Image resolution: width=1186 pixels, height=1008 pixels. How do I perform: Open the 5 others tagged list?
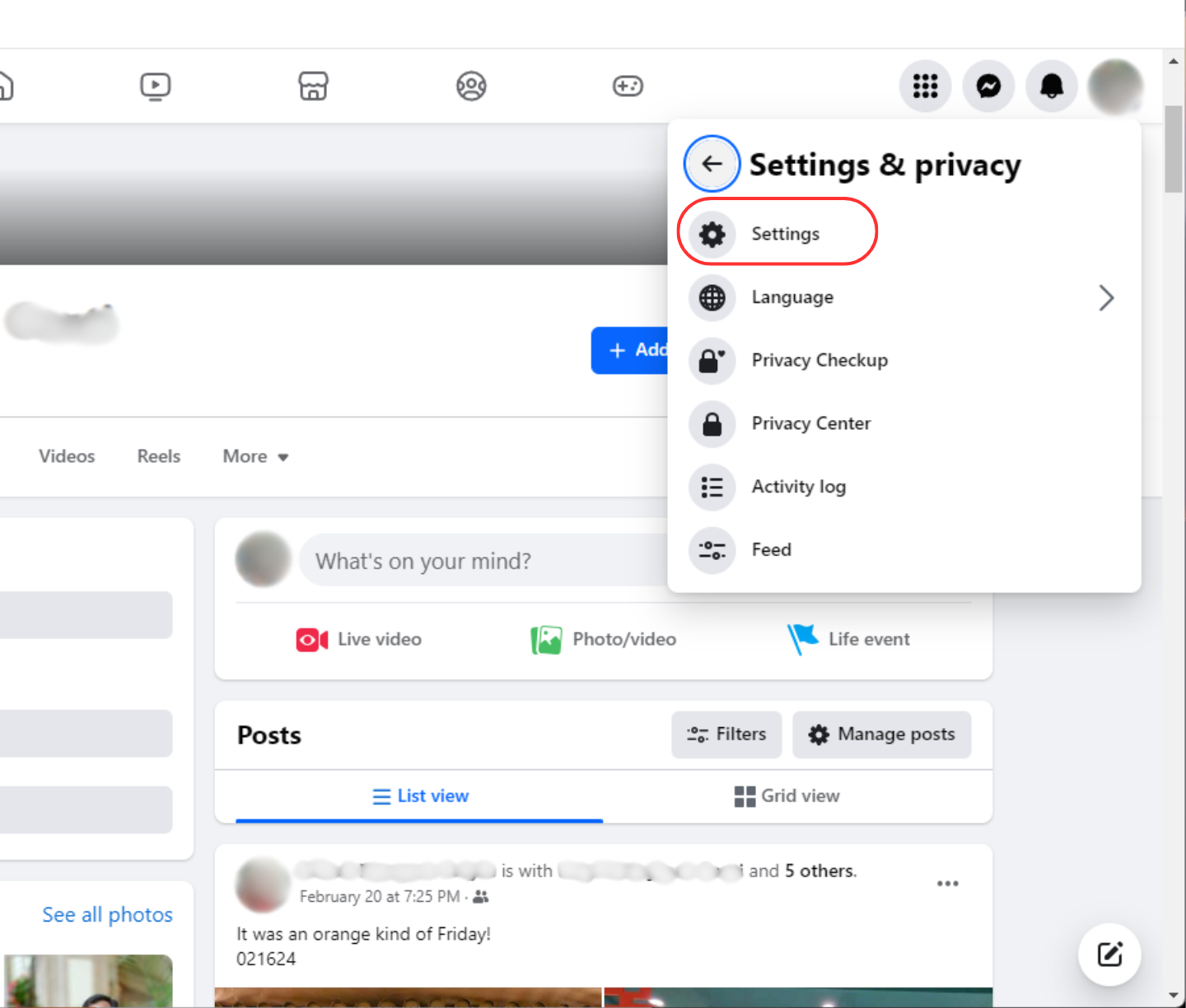coord(819,870)
